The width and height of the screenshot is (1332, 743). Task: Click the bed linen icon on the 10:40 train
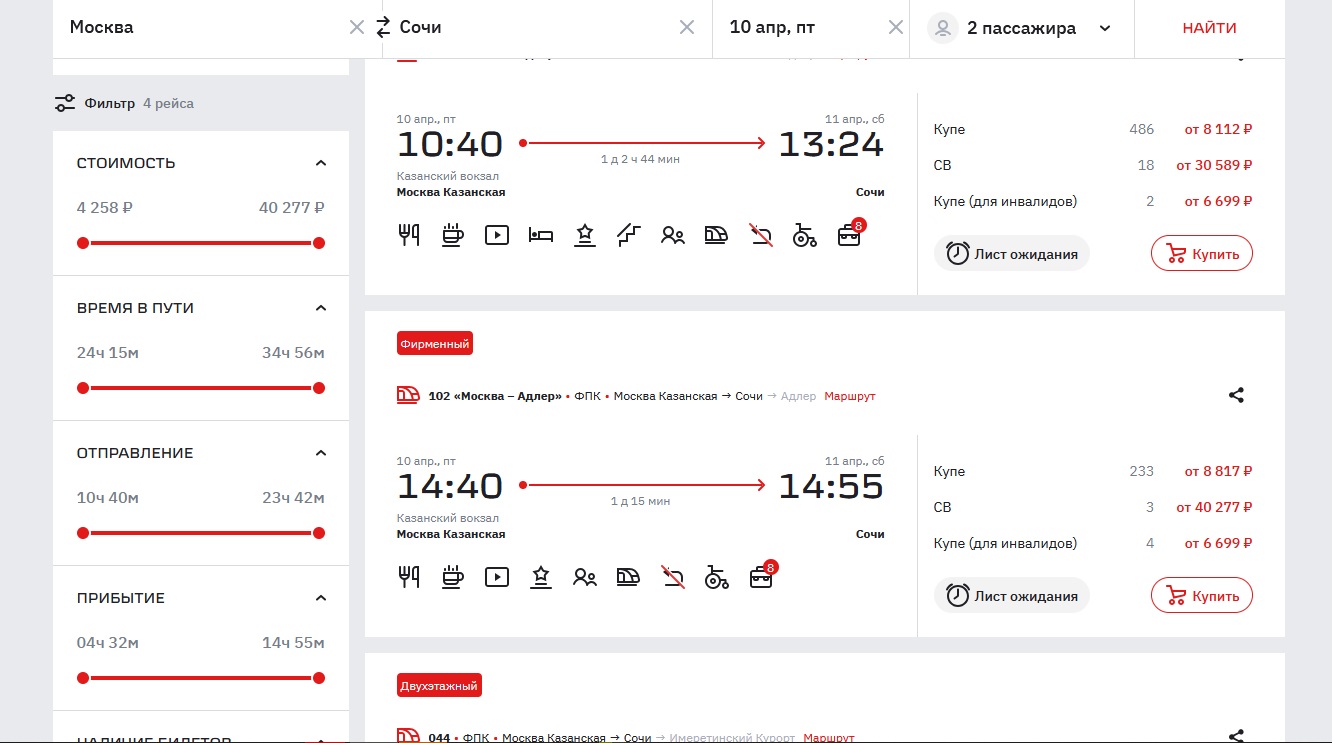tap(541, 235)
